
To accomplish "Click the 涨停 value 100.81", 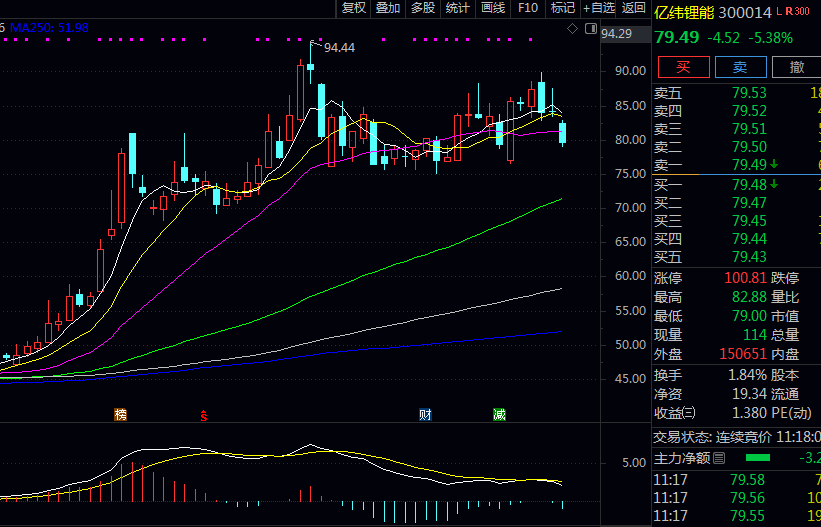I will click(746, 278).
